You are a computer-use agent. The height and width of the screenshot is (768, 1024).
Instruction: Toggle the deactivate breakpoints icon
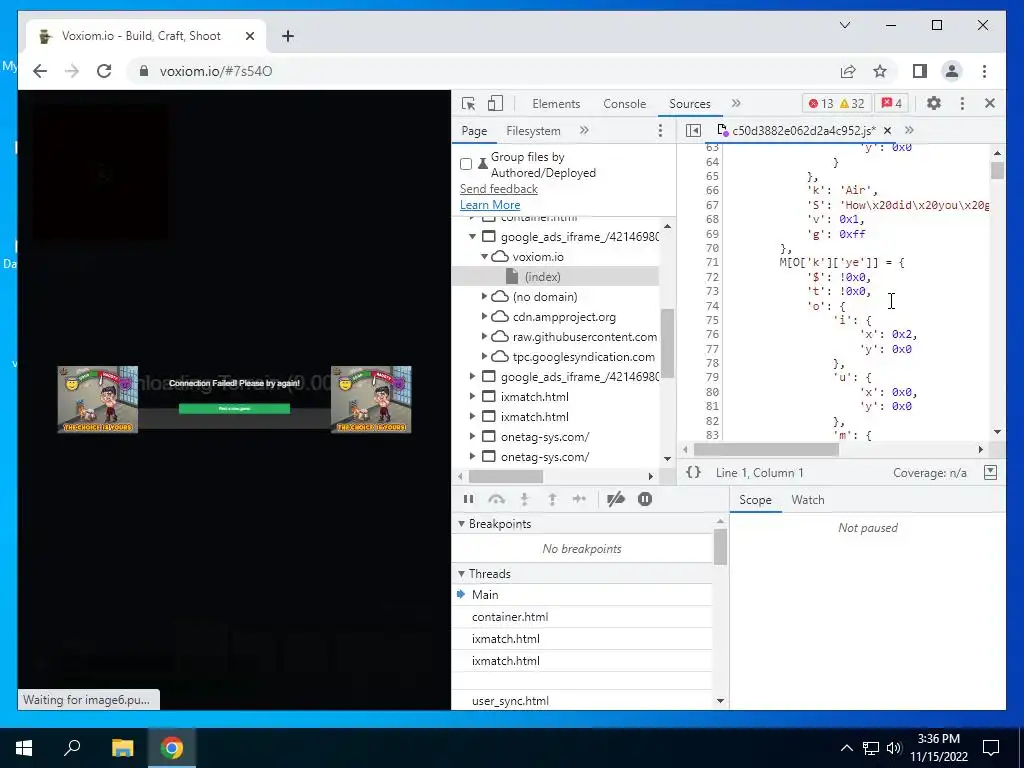click(x=616, y=499)
